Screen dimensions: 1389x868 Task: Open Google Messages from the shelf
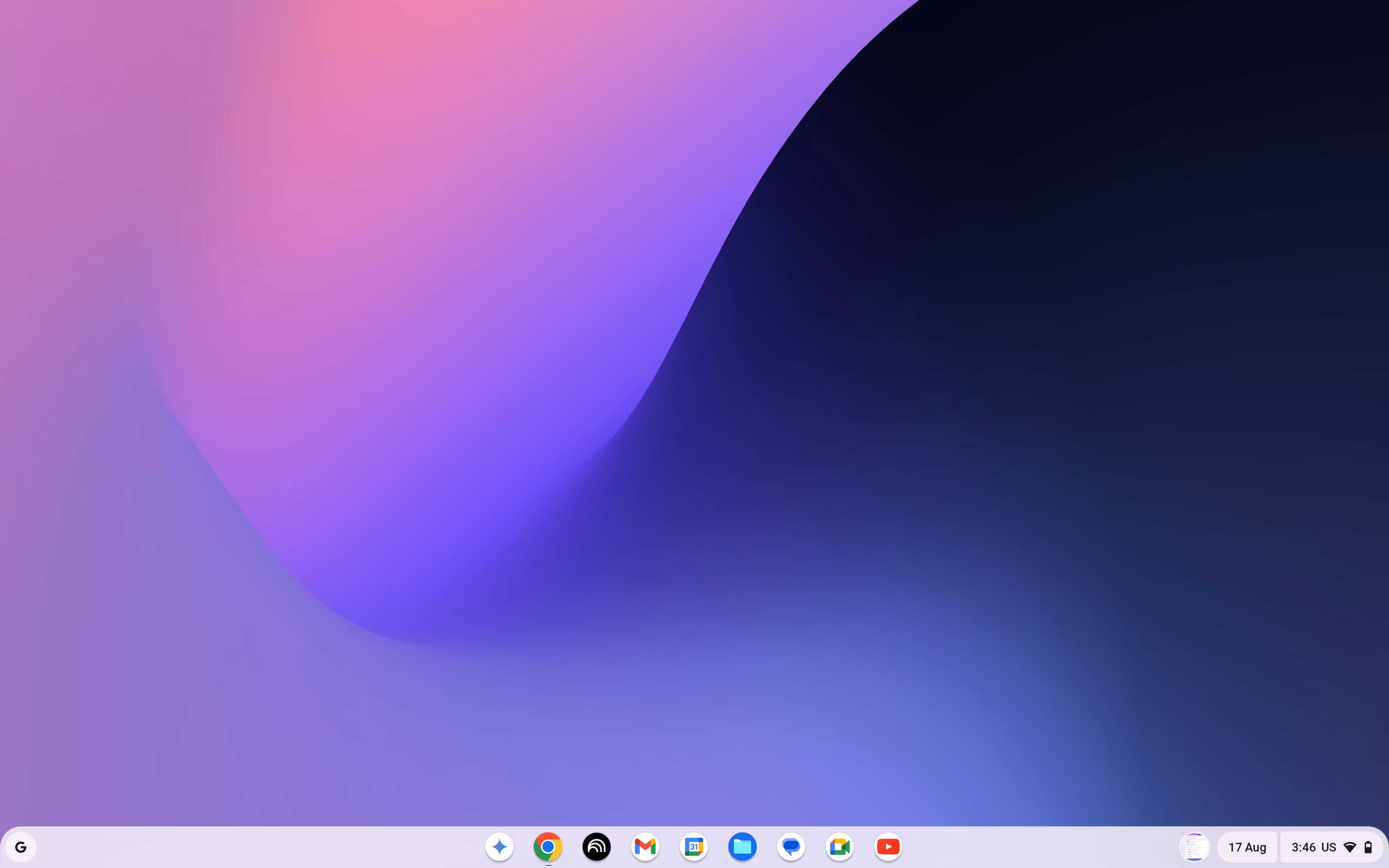coord(791,847)
